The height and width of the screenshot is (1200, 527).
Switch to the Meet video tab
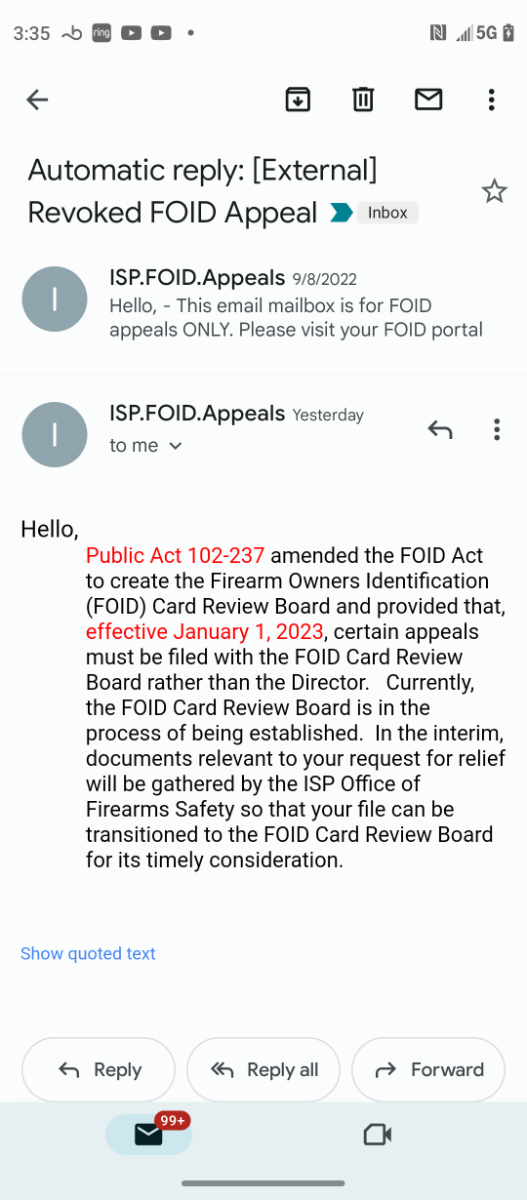pos(377,1134)
